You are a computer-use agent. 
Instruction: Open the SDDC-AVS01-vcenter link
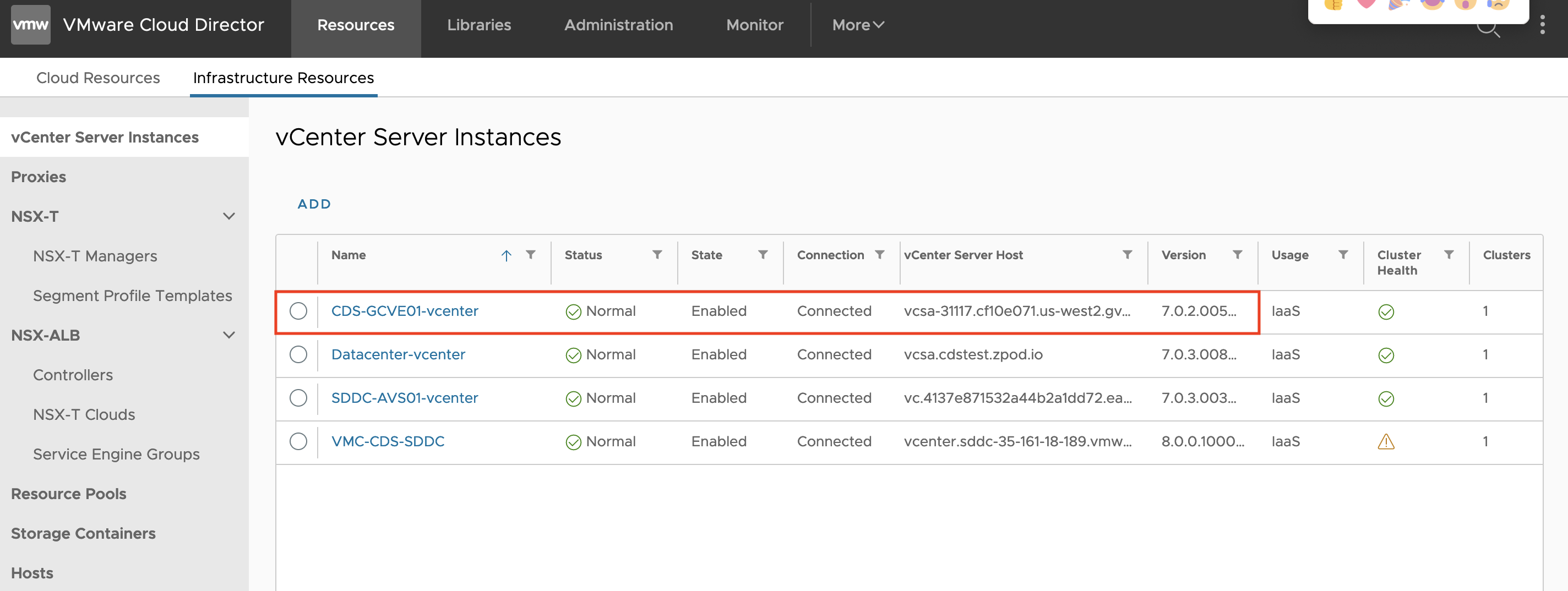pos(404,398)
